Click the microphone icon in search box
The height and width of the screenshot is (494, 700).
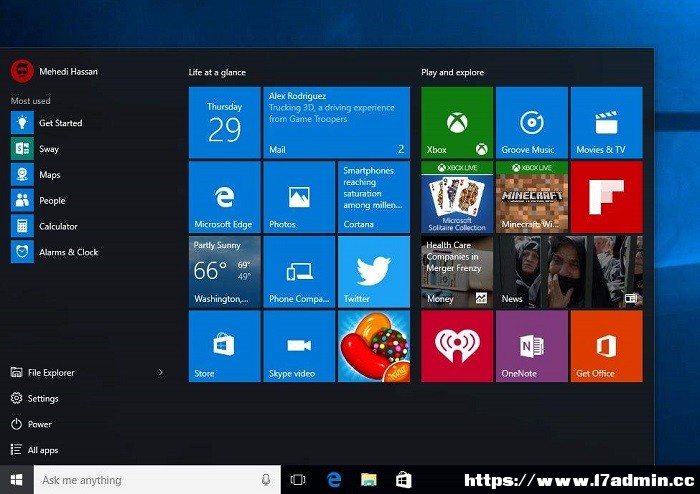[266, 480]
